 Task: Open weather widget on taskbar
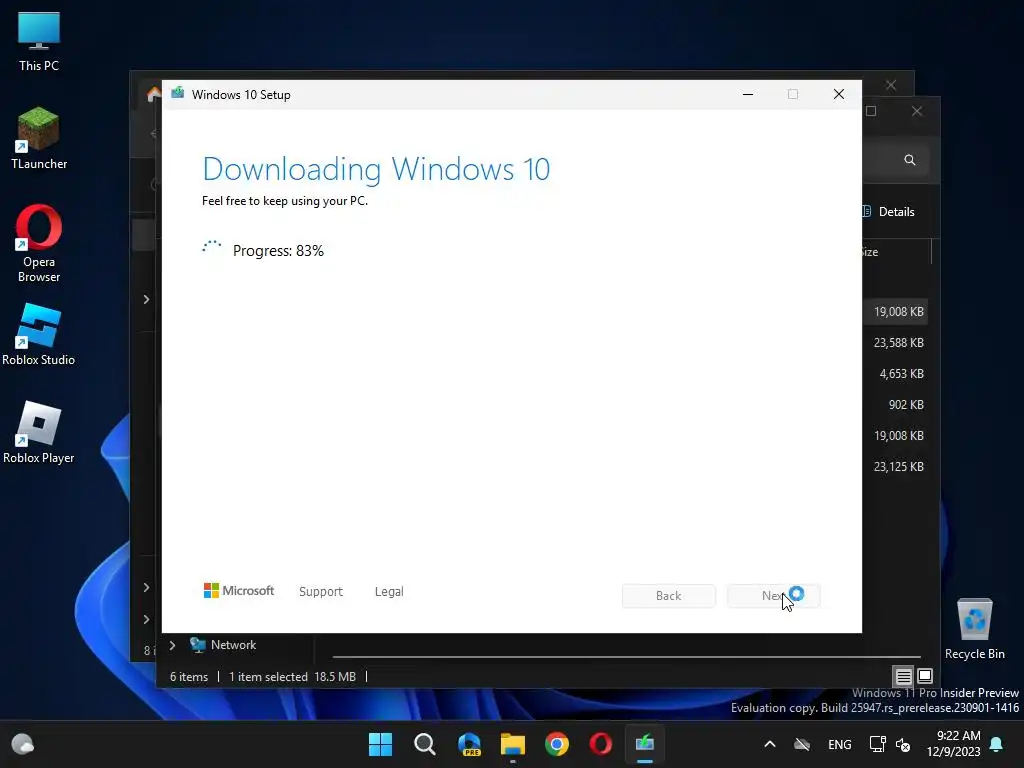click(x=23, y=744)
